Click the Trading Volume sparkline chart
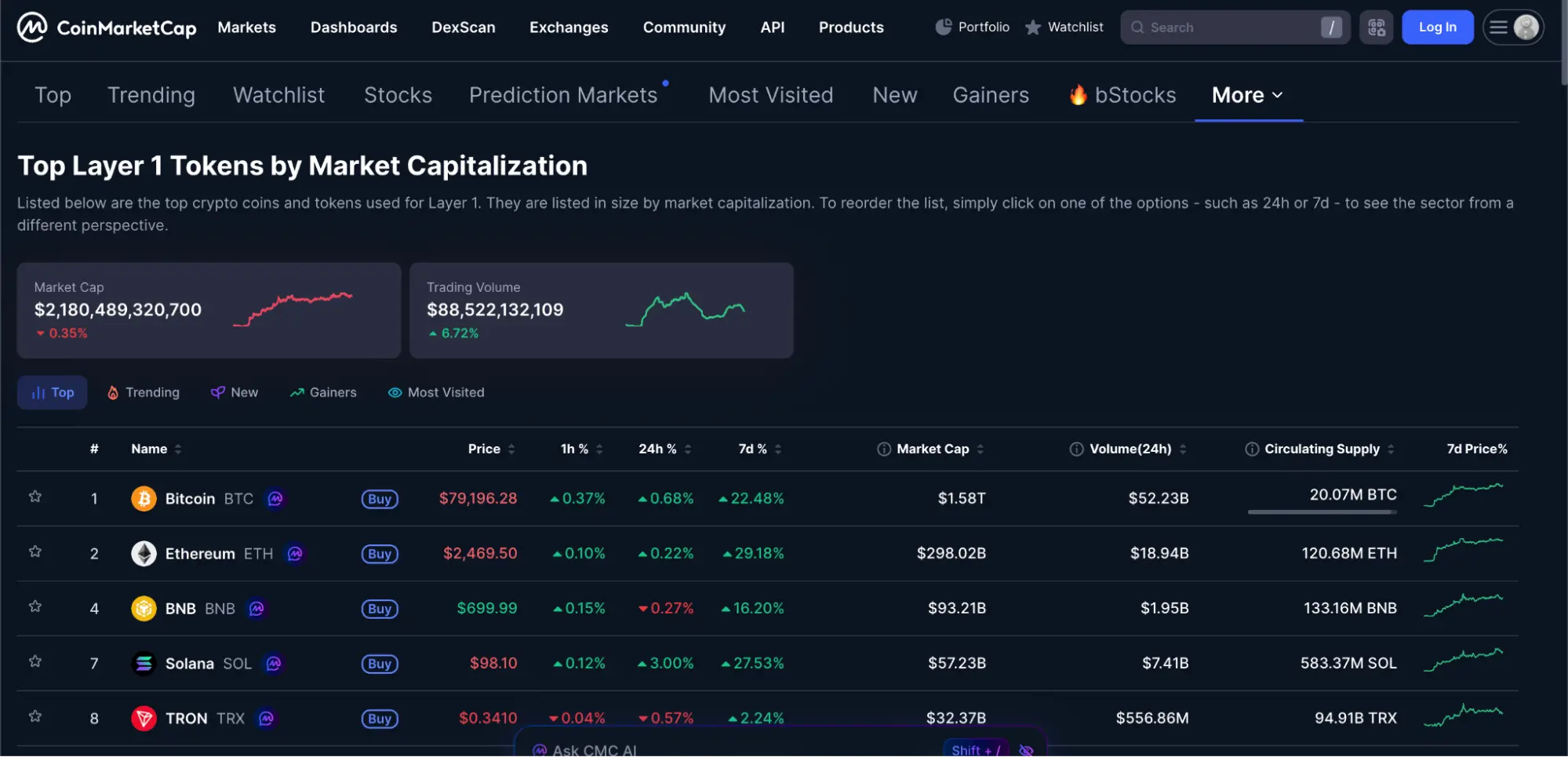This screenshot has height=757, width=1568. coord(685,309)
